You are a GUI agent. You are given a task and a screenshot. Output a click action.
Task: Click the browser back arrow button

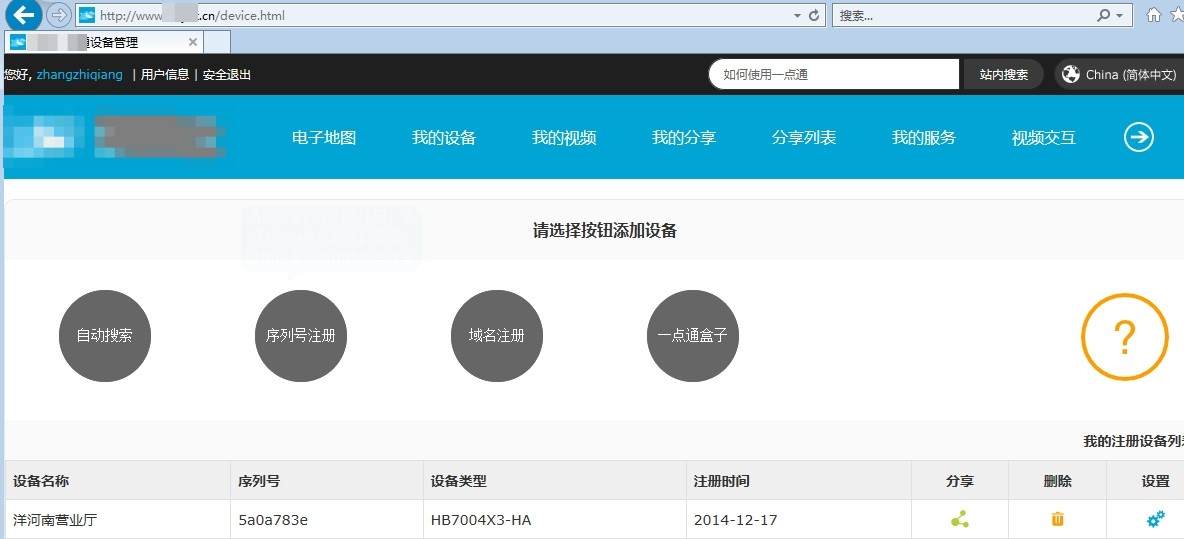24,15
